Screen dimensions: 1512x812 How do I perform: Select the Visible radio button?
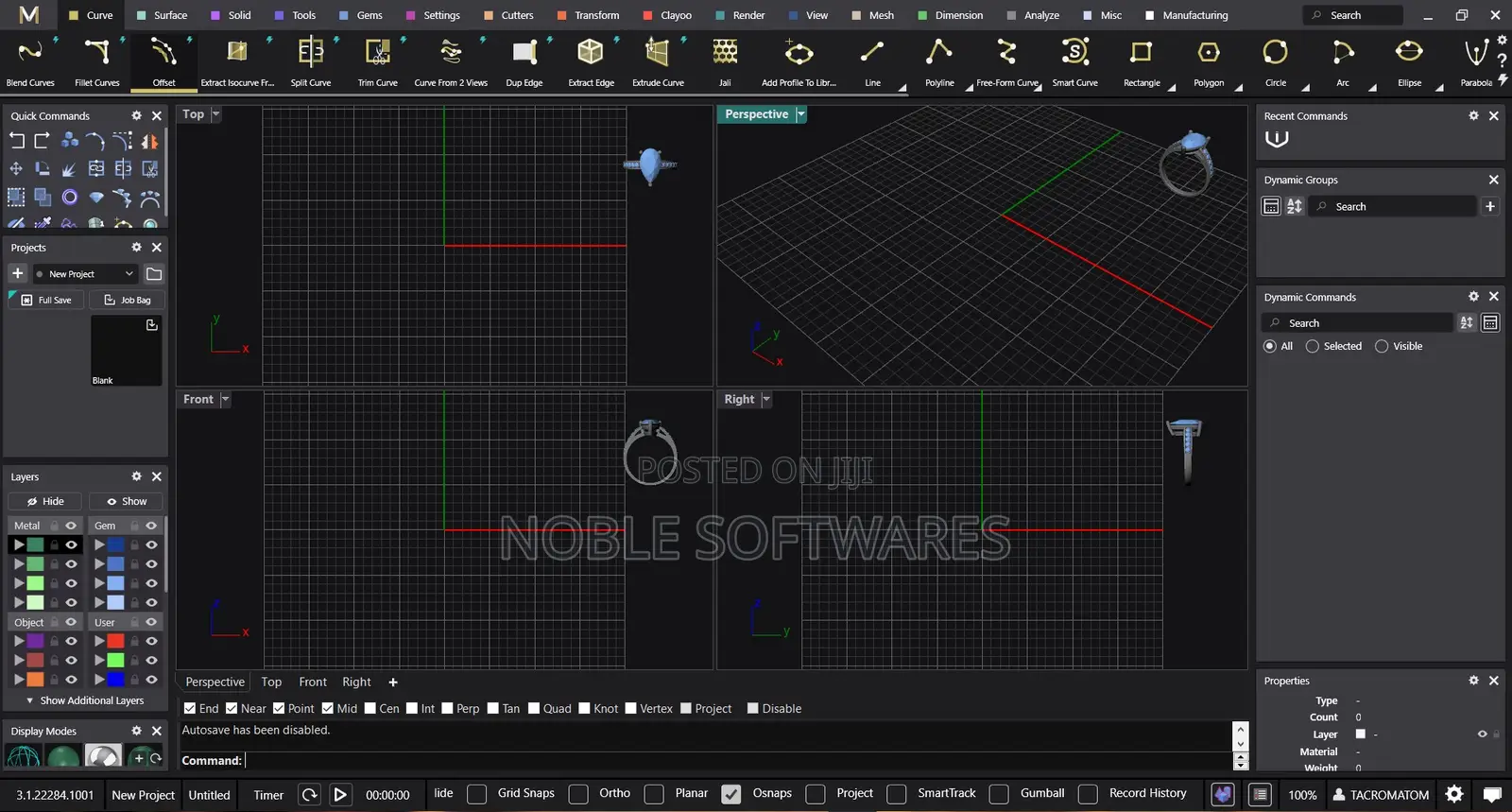(1382, 346)
